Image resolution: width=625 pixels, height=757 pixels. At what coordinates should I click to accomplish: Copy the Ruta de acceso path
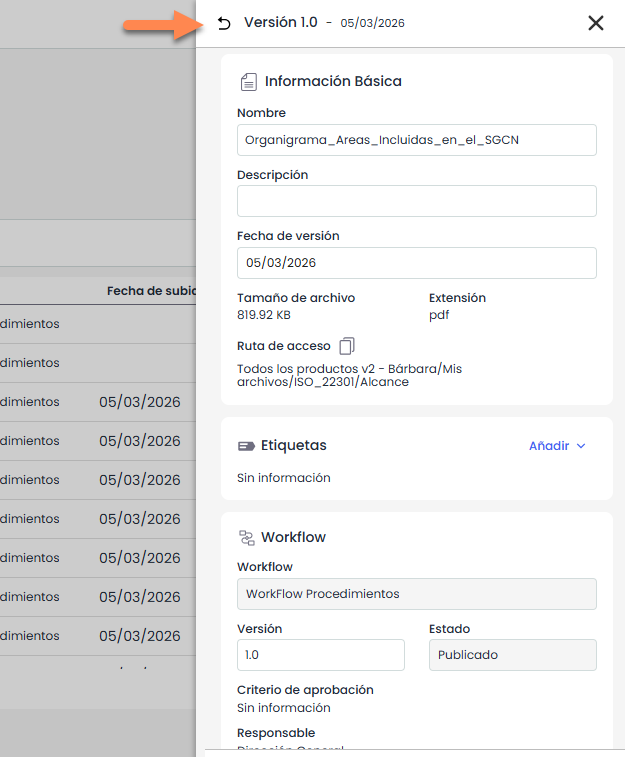click(x=347, y=346)
